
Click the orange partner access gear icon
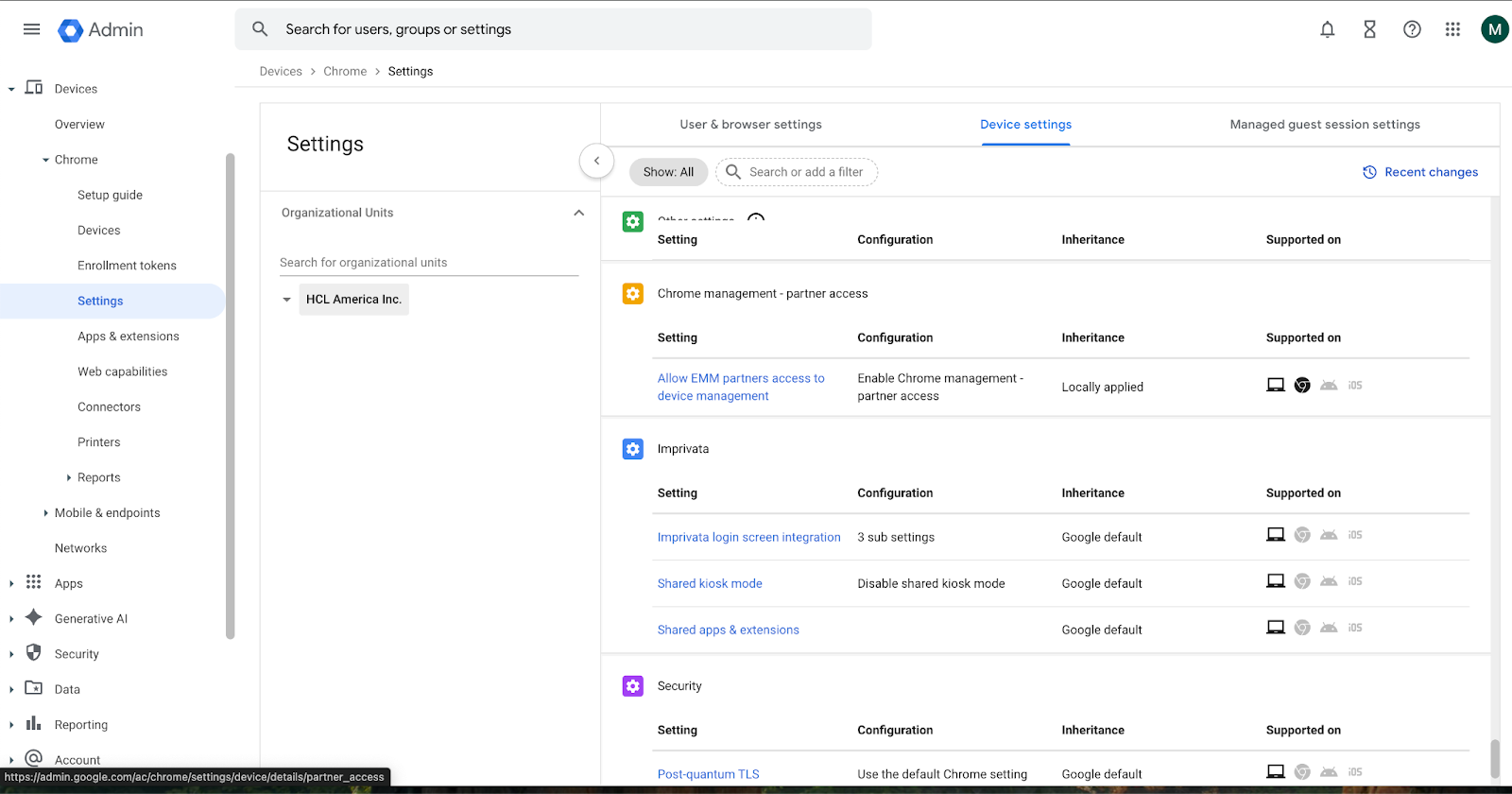(x=632, y=293)
